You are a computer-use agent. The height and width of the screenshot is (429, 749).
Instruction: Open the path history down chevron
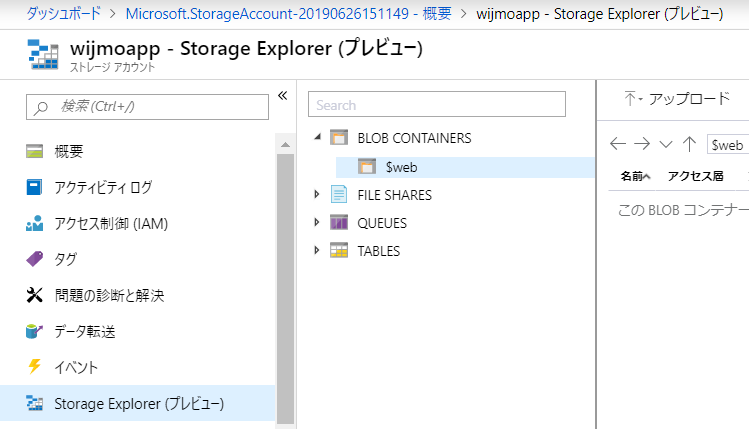(666, 144)
